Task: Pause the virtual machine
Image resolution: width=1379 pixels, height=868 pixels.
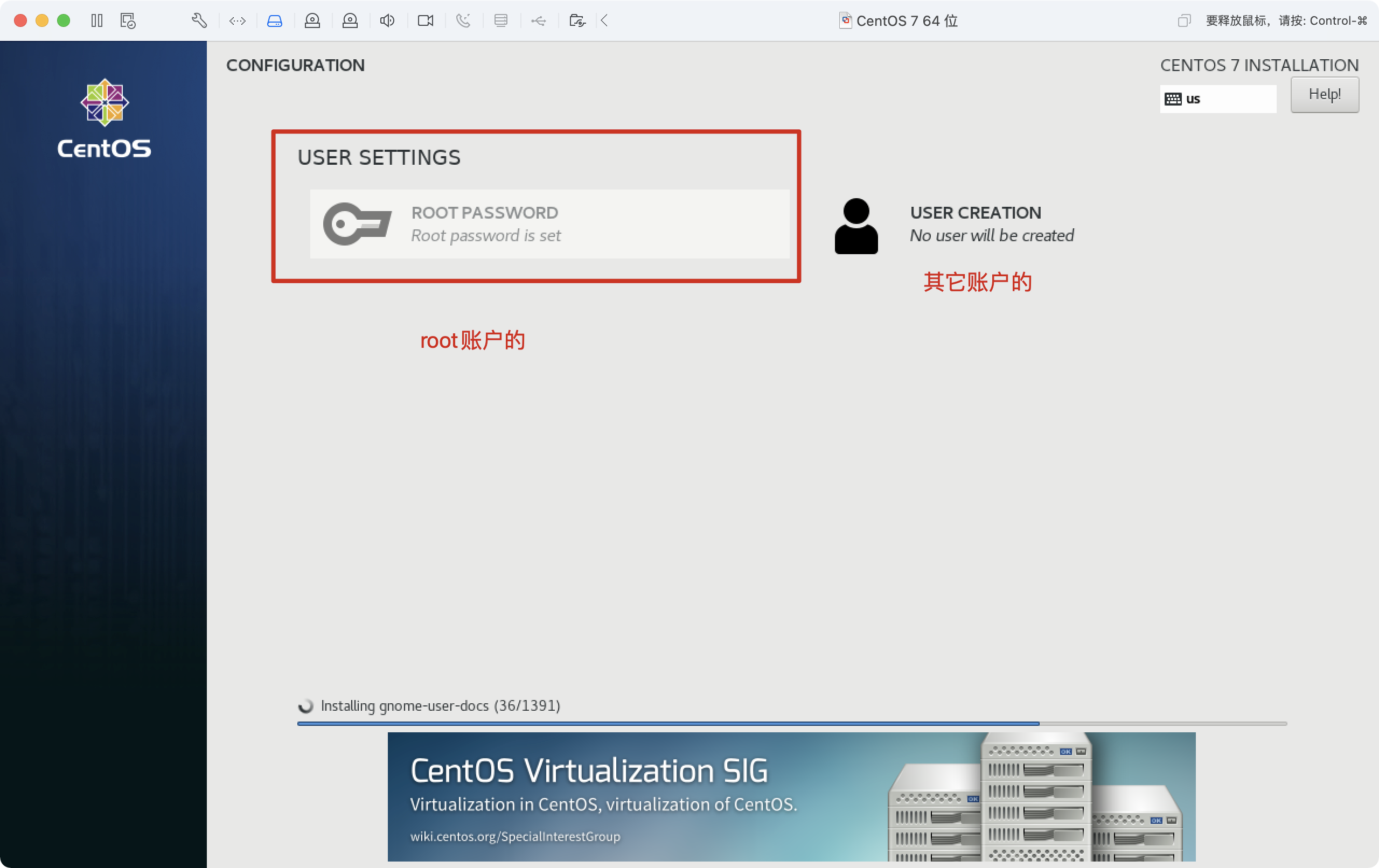Action: [97, 20]
